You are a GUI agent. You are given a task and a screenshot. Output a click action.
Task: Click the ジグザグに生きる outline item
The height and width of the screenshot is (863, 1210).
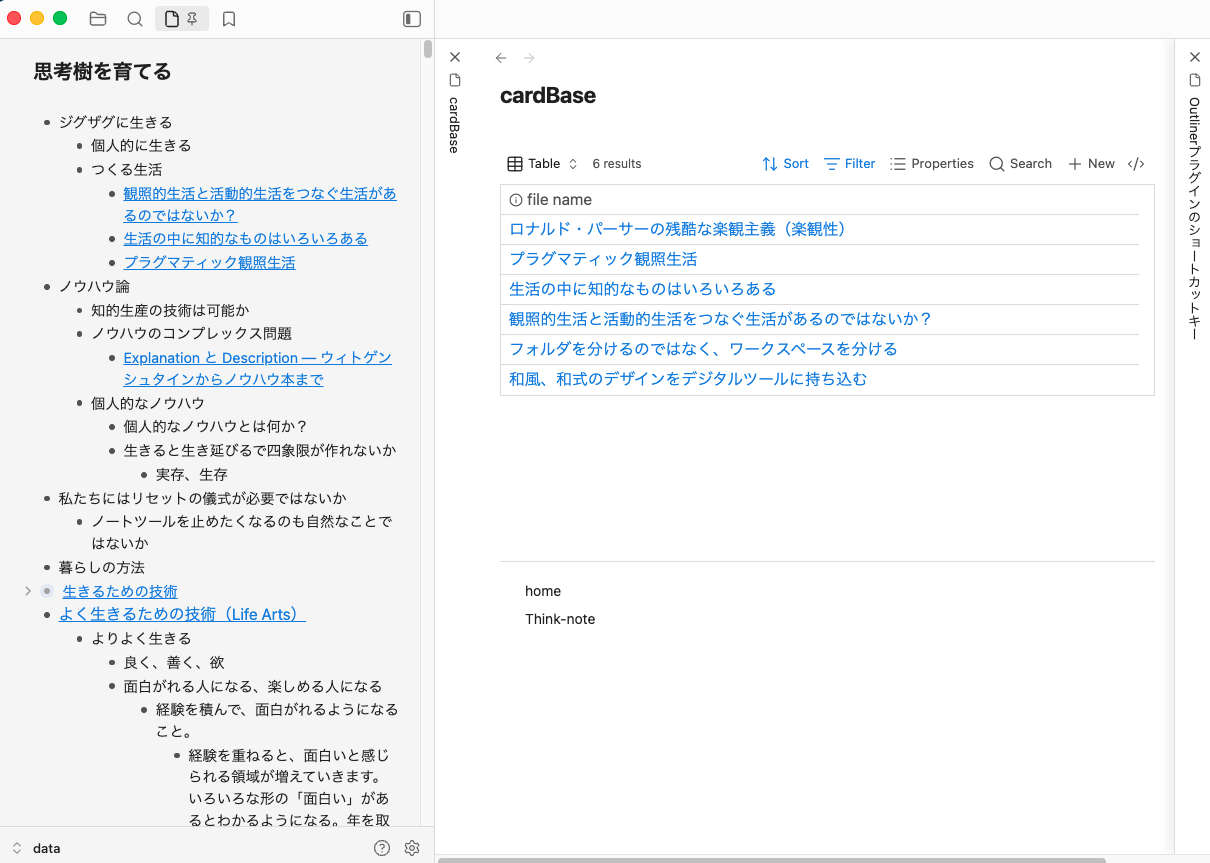coord(116,122)
